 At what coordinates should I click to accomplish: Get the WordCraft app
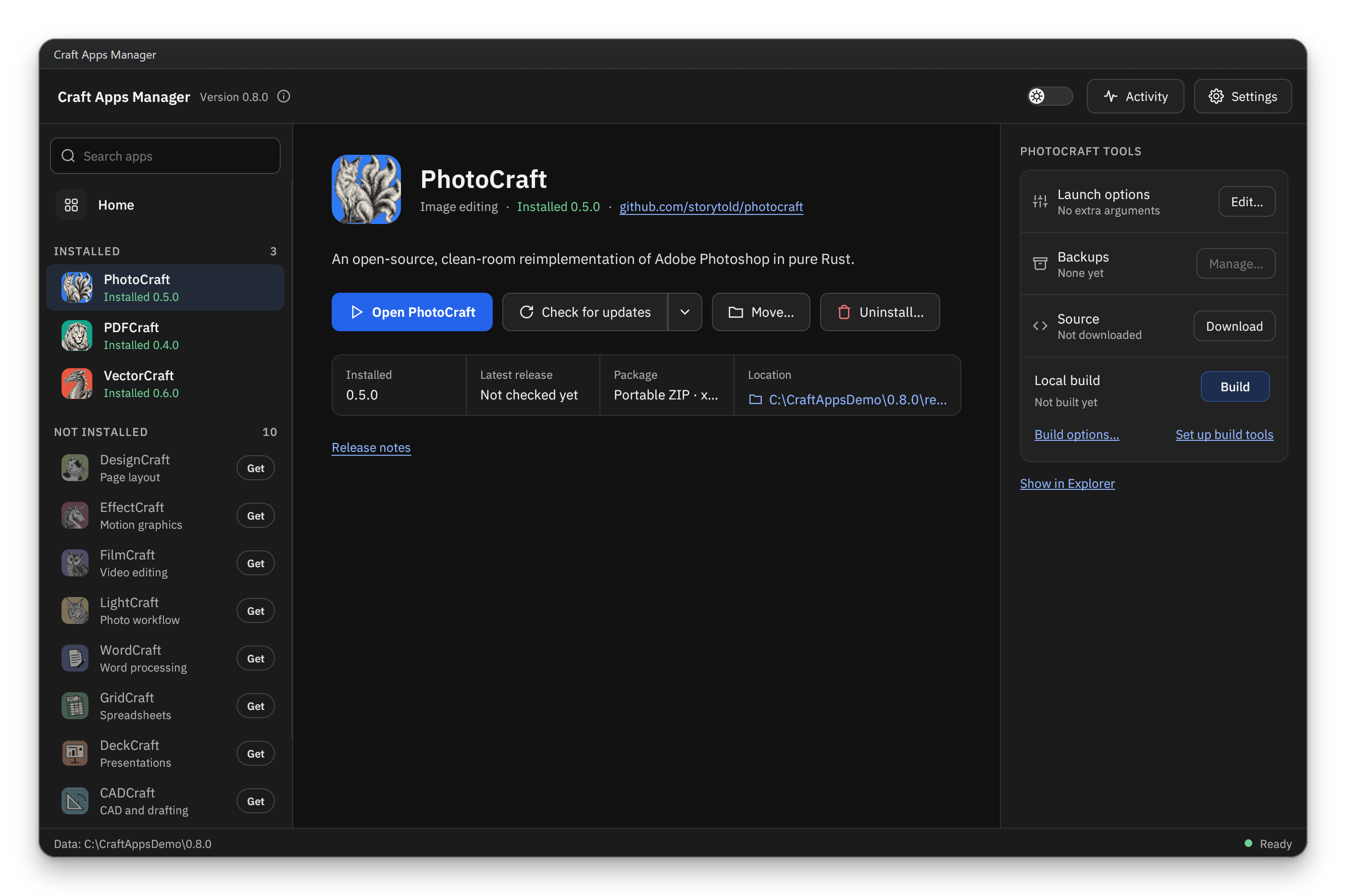pos(255,658)
